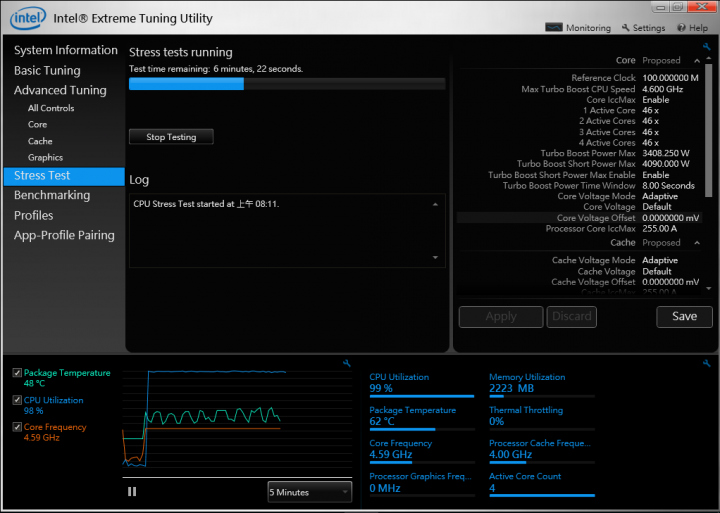Click the settings panel vertical scrollbar
The image size is (720, 513).
[709, 131]
